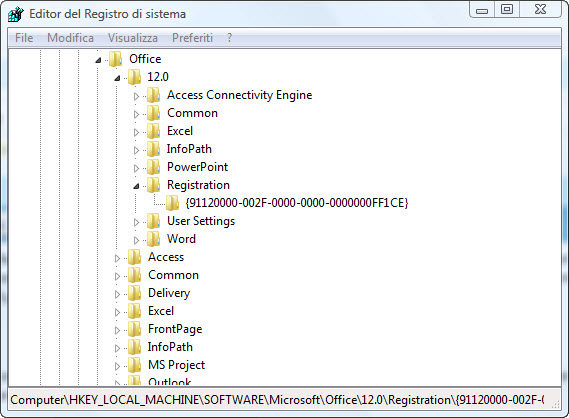Click folder icon of Excel under 12.0

point(153,131)
